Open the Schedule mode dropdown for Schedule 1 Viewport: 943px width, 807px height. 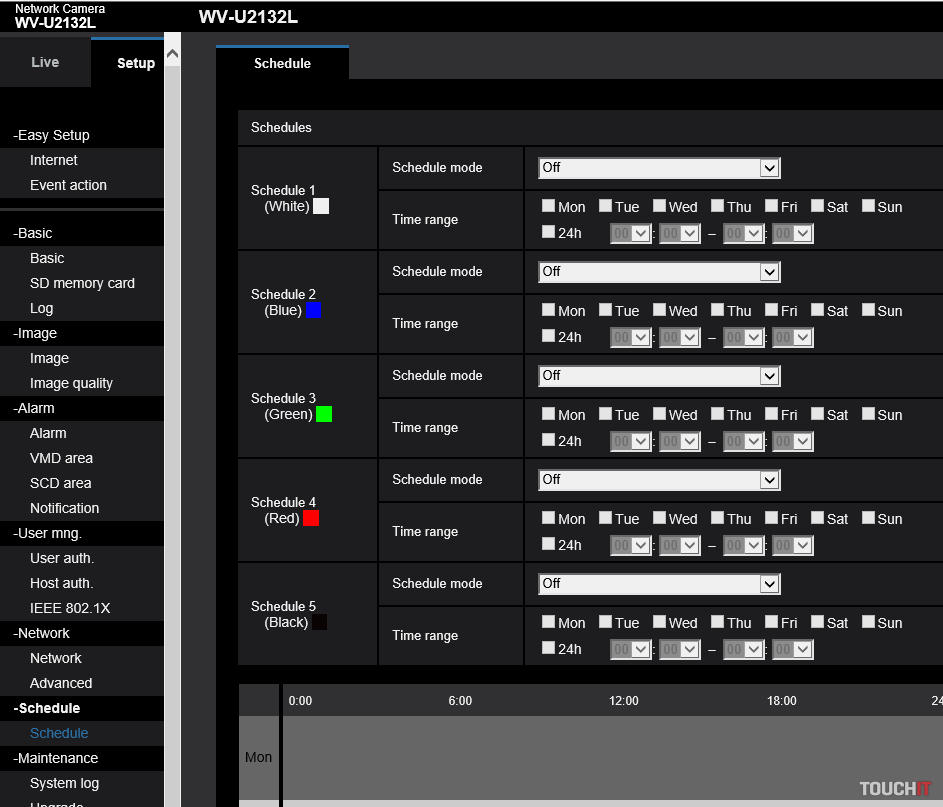[x=659, y=167]
